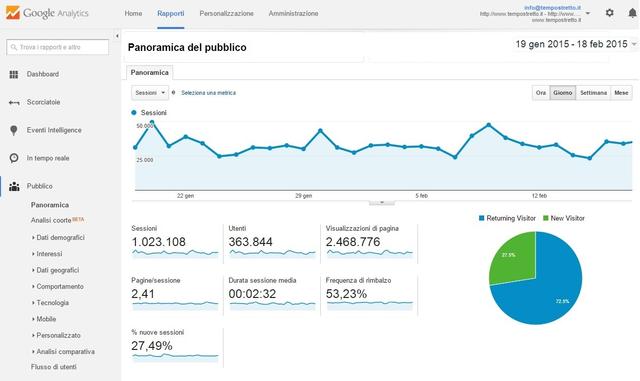Click the New Visitor green legend swatch
The height and width of the screenshot is (381, 640).
(546, 218)
